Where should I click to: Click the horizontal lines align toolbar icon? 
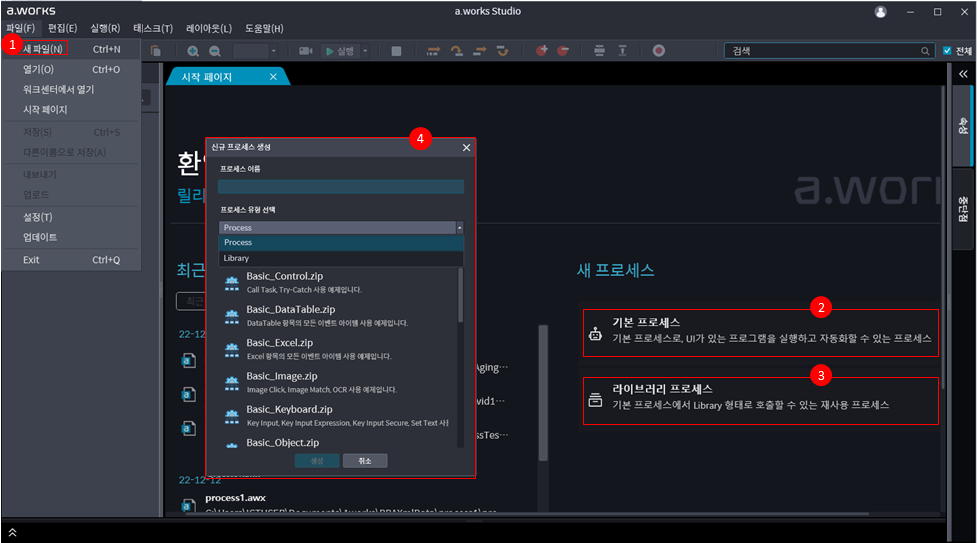tap(599, 51)
